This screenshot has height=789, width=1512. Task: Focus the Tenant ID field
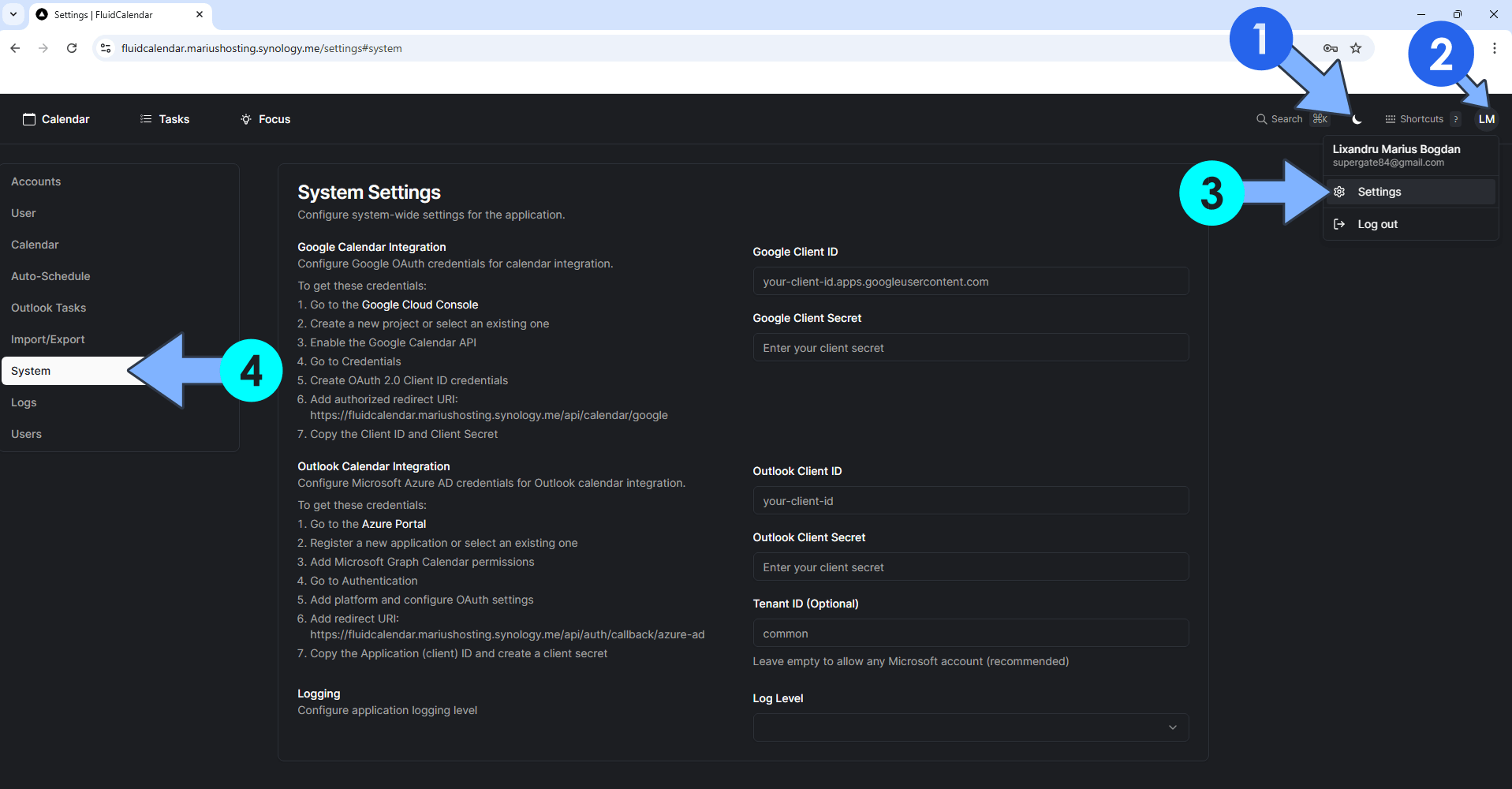(970, 634)
